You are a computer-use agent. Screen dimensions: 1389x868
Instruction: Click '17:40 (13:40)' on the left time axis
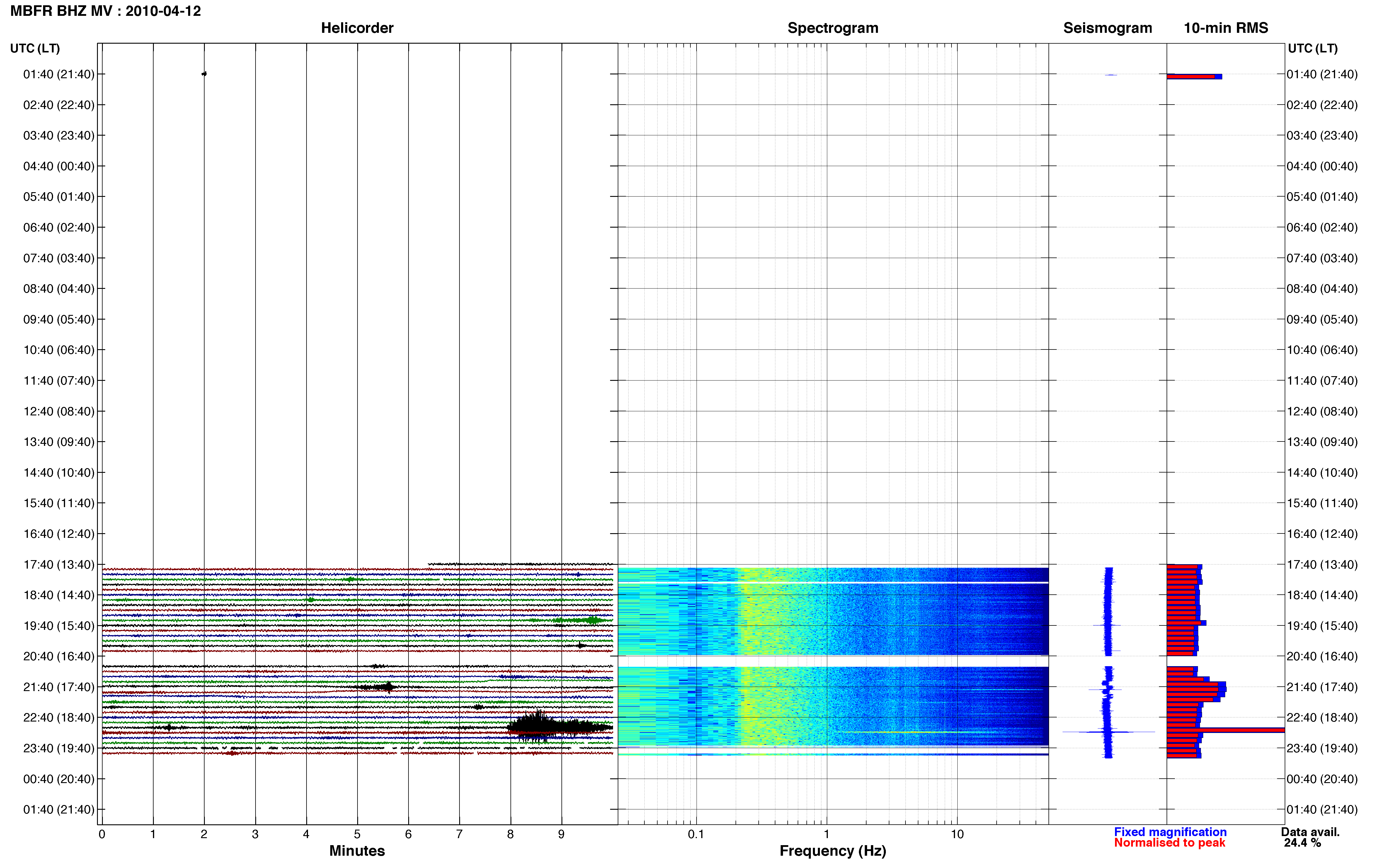click(59, 564)
